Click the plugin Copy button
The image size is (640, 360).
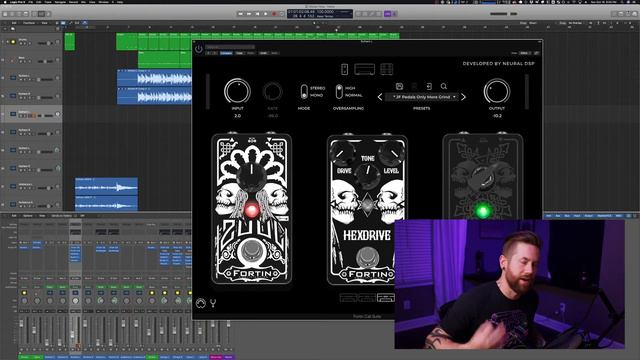pyautogui.click(x=239, y=53)
